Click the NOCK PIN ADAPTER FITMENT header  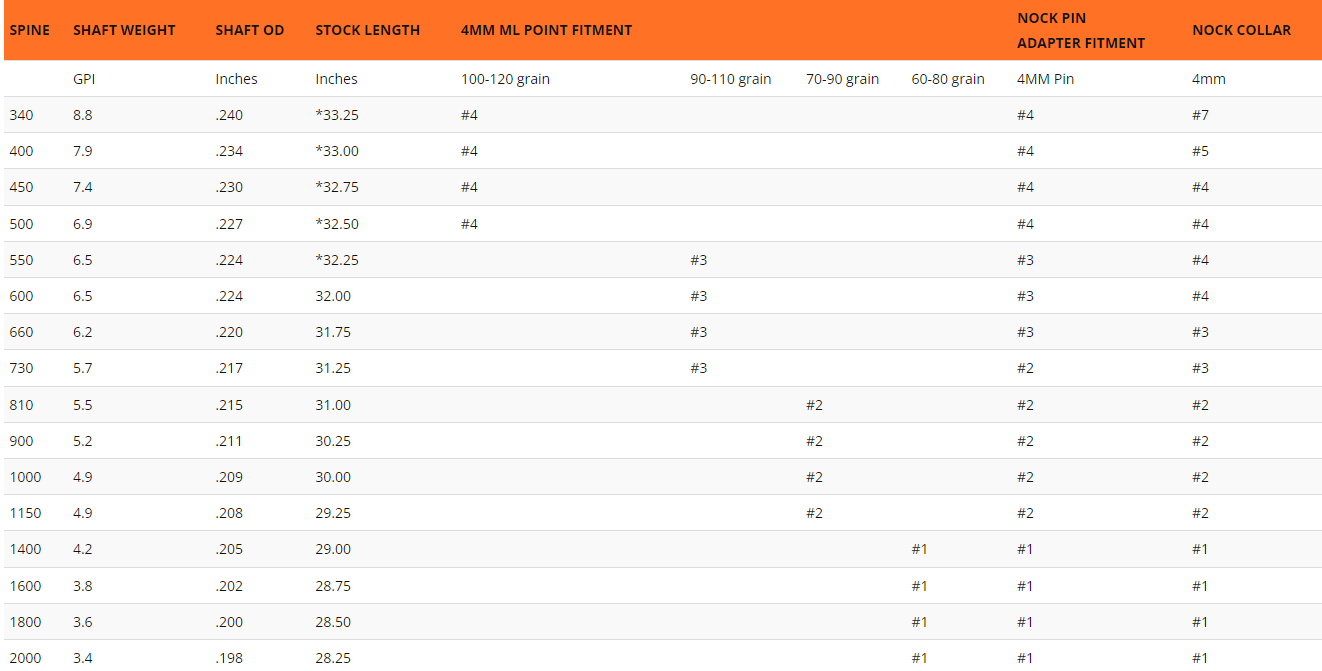pyautogui.click(x=1080, y=30)
